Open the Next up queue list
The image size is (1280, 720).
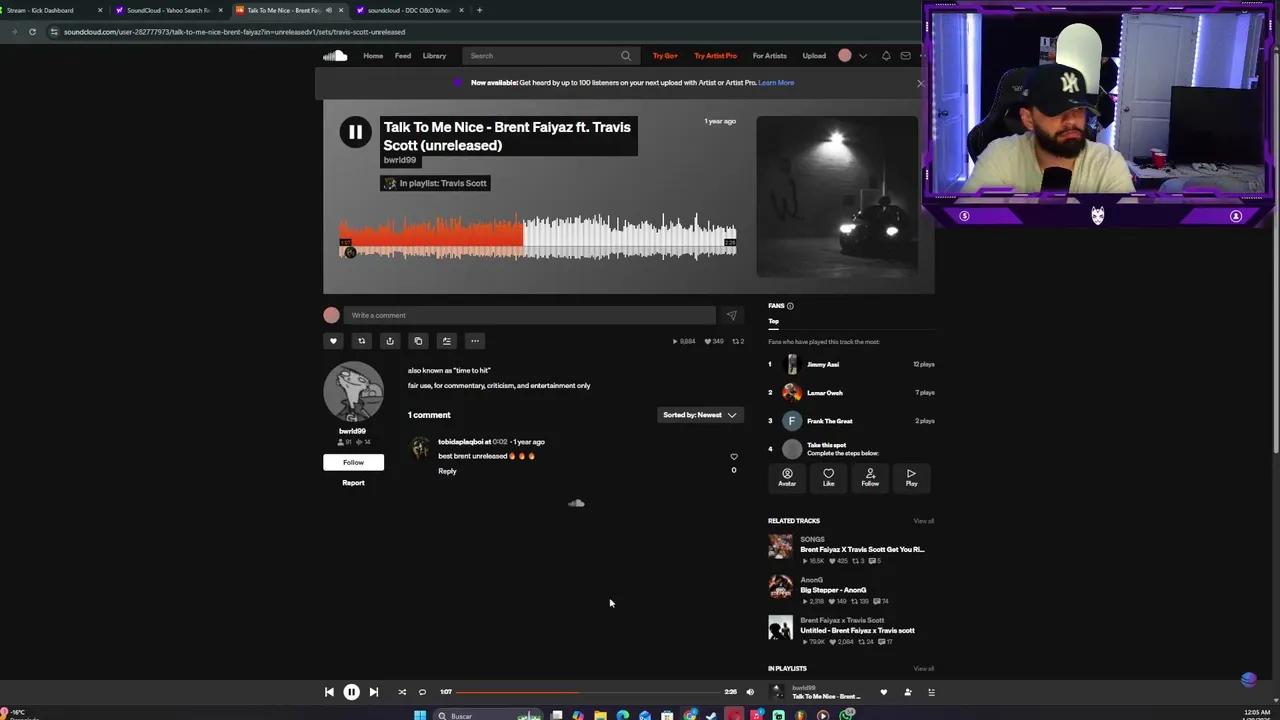(931, 692)
